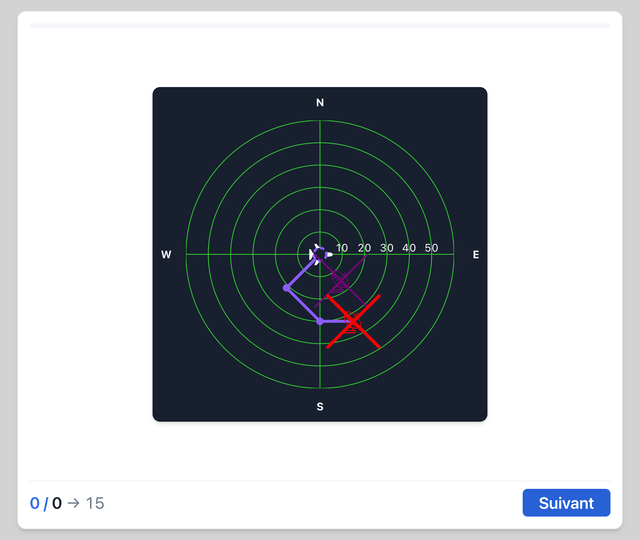Click the 40 range ring label
The image size is (640, 540).
point(409,248)
